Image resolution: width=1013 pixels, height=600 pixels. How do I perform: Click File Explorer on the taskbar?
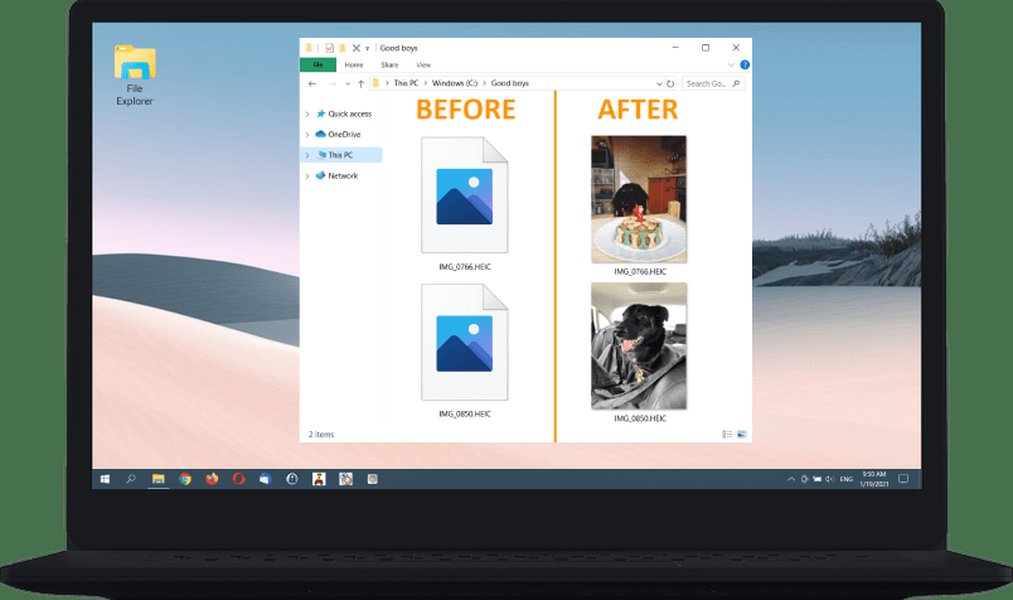pyautogui.click(x=158, y=479)
